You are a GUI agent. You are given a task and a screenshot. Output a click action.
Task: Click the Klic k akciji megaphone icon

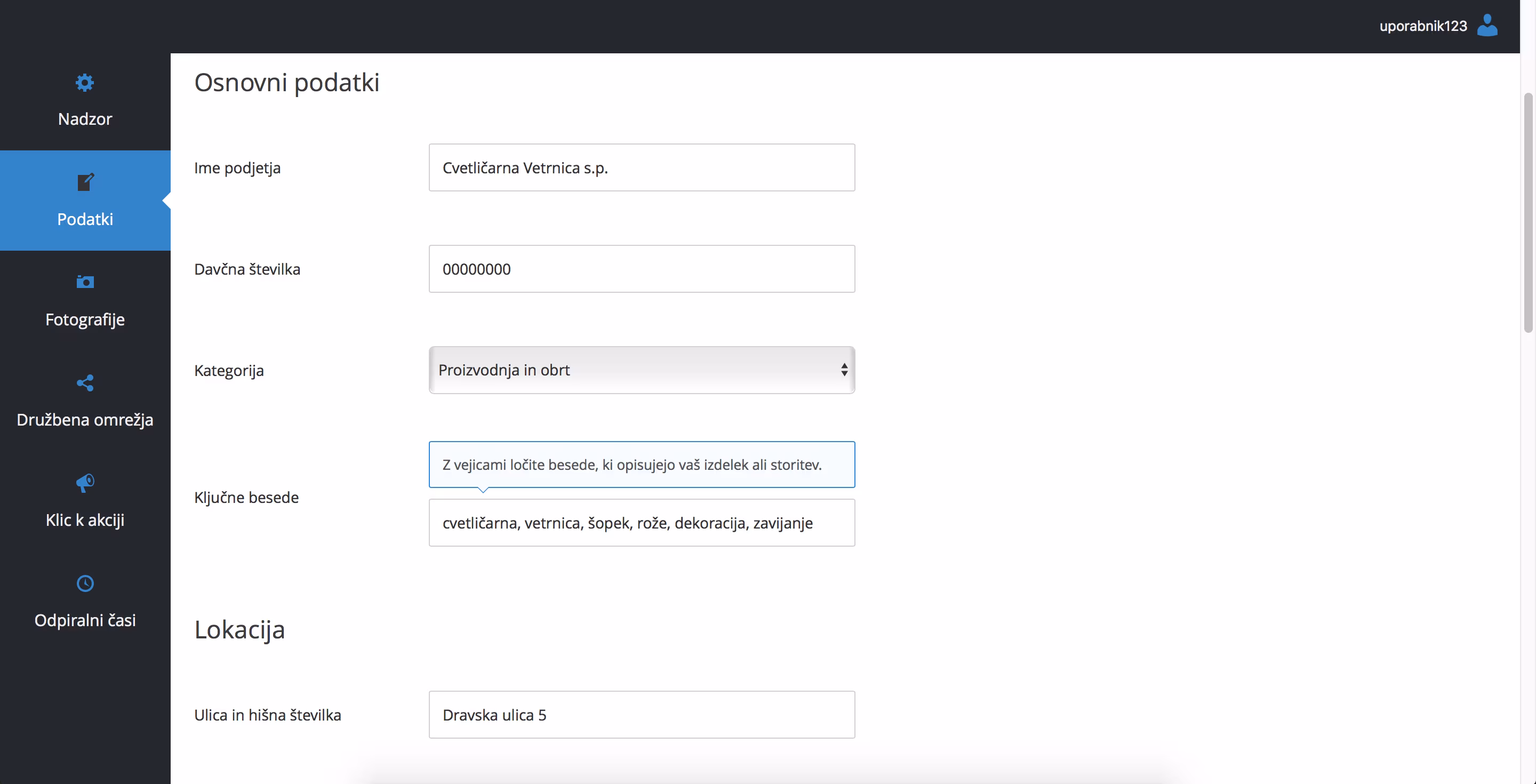pos(85,482)
